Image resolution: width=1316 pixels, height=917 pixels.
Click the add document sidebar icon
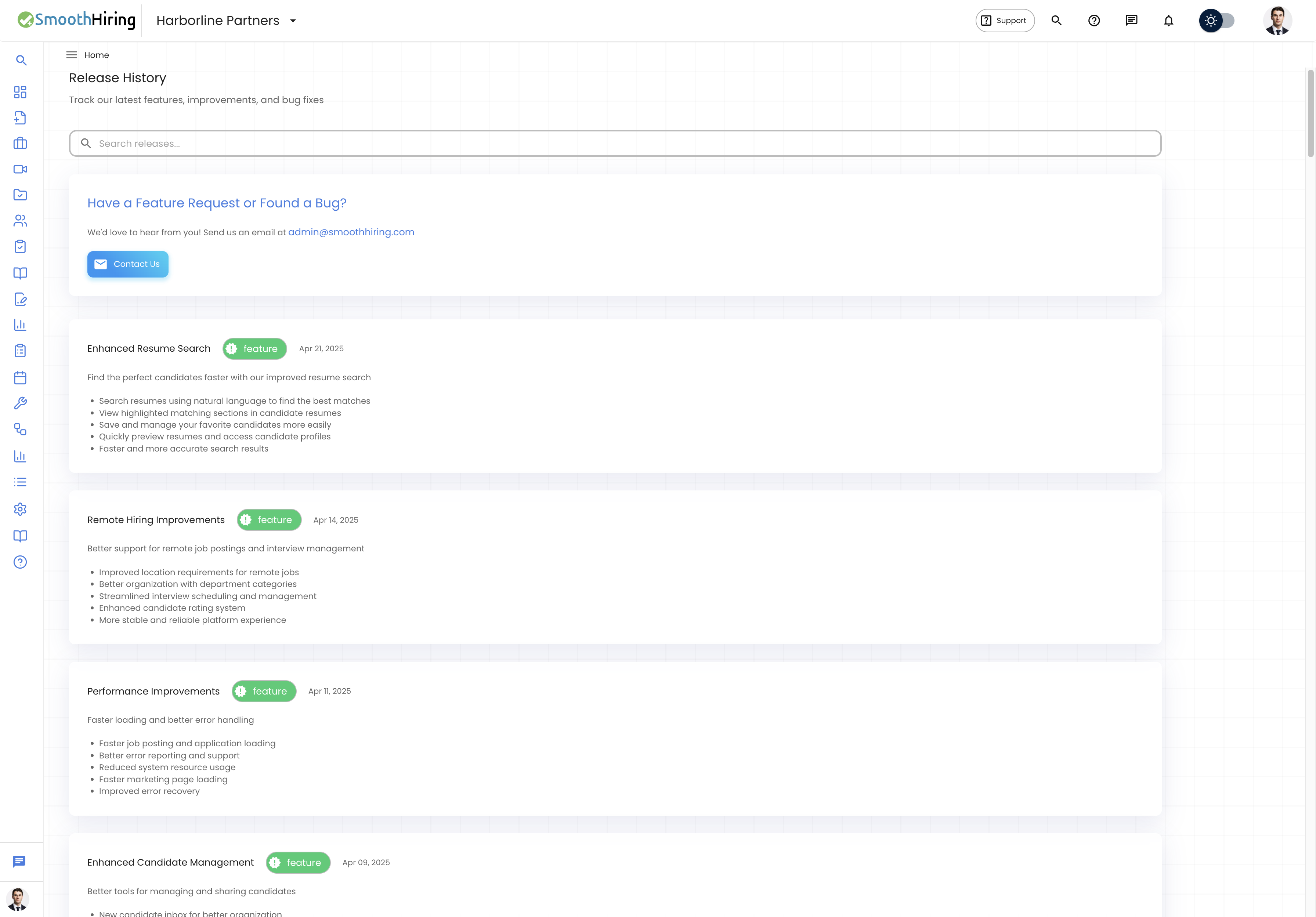(x=20, y=117)
